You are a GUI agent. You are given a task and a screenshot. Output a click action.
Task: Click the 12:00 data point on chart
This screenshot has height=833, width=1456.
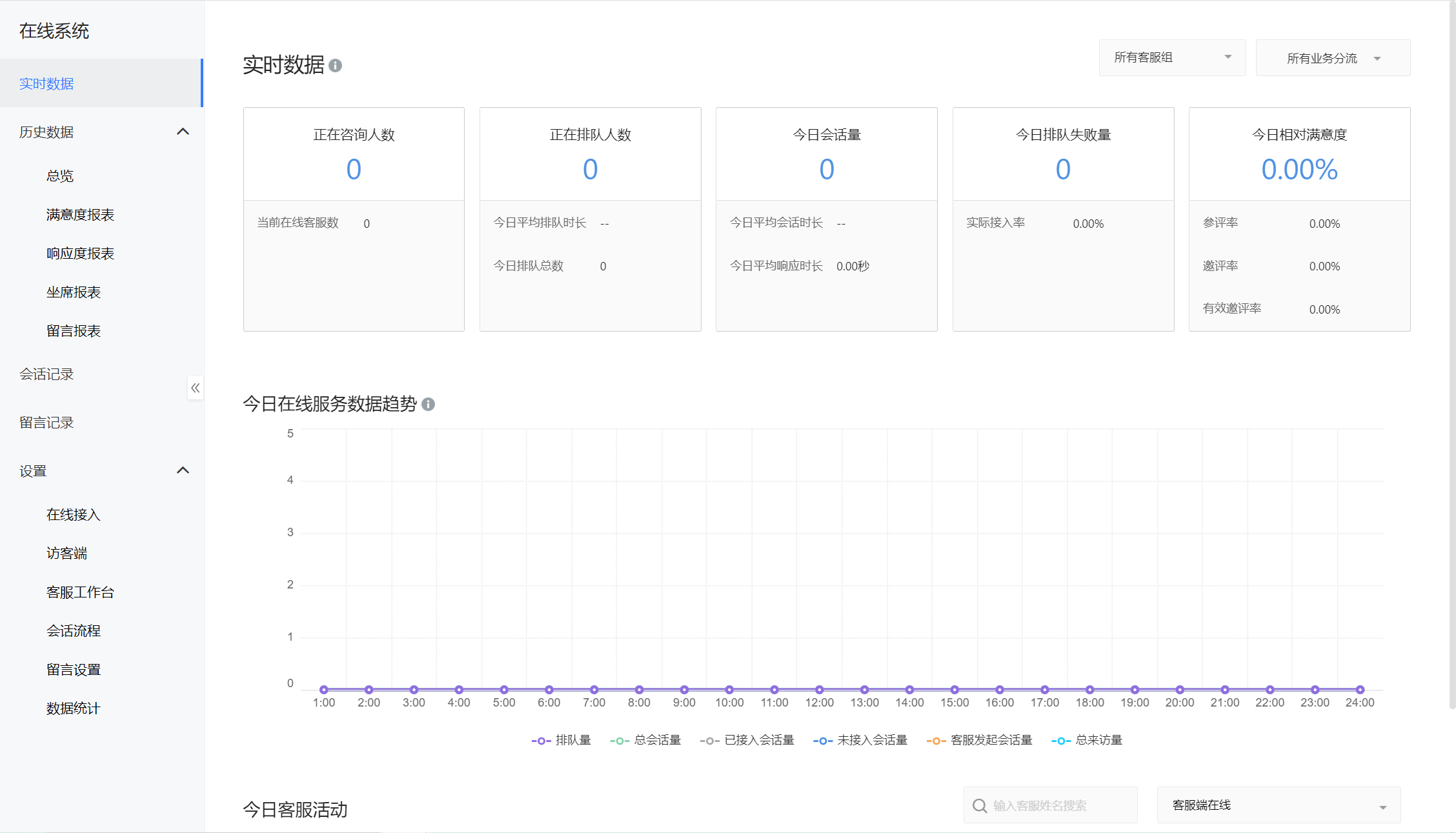[x=819, y=689]
